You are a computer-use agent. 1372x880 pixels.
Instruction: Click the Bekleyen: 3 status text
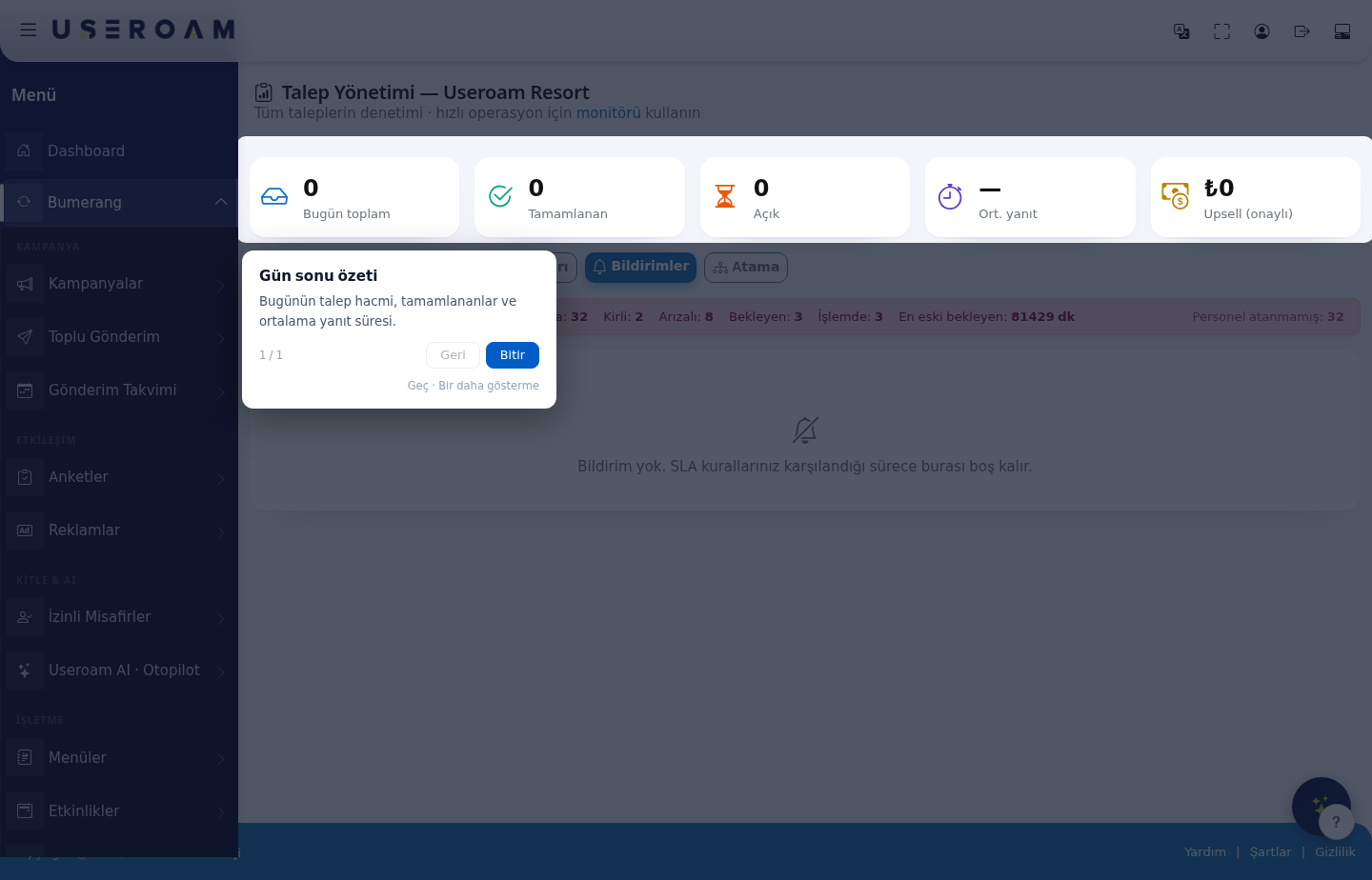tap(765, 317)
